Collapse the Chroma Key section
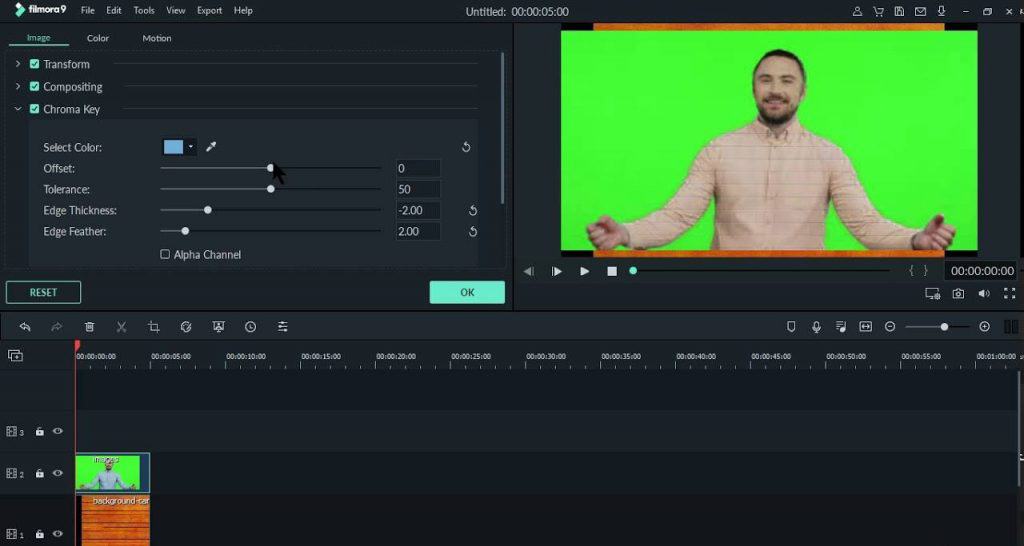1024x546 pixels. point(18,109)
